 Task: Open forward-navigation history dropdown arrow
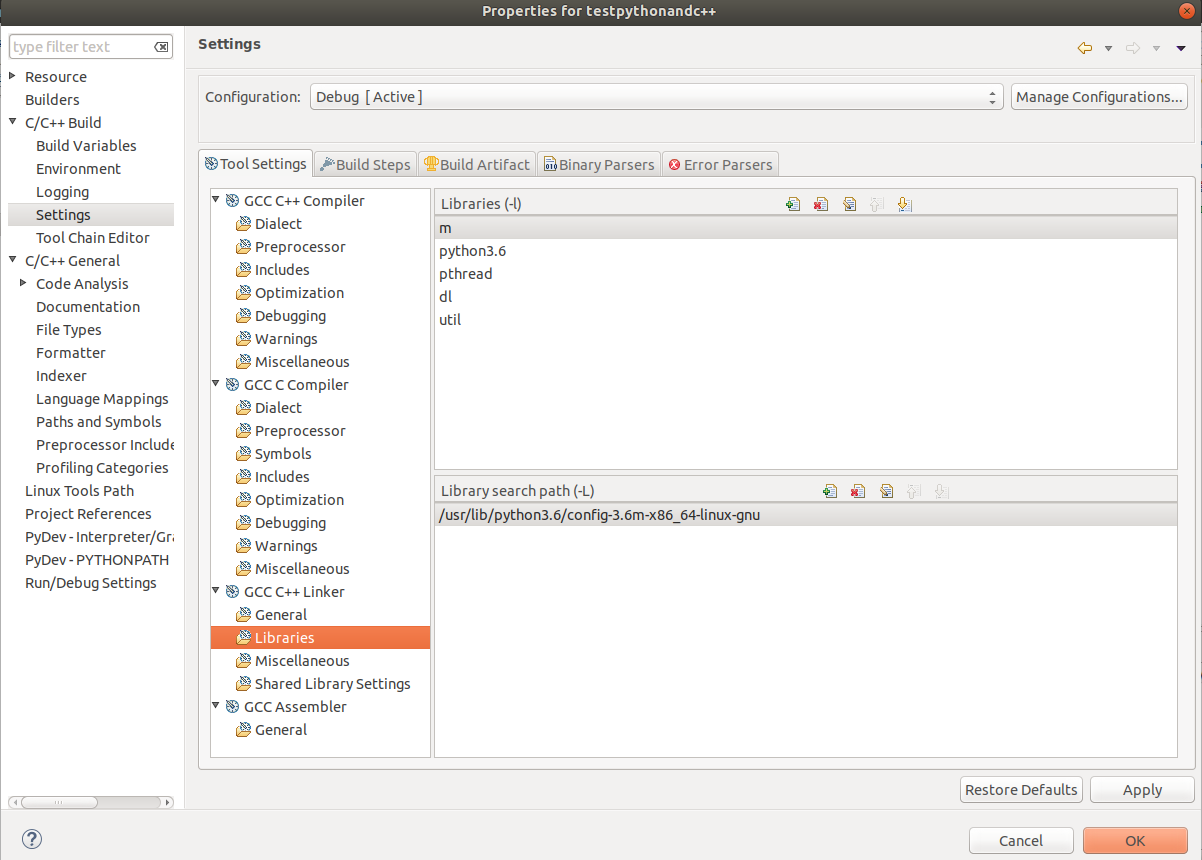coord(1156,48)
